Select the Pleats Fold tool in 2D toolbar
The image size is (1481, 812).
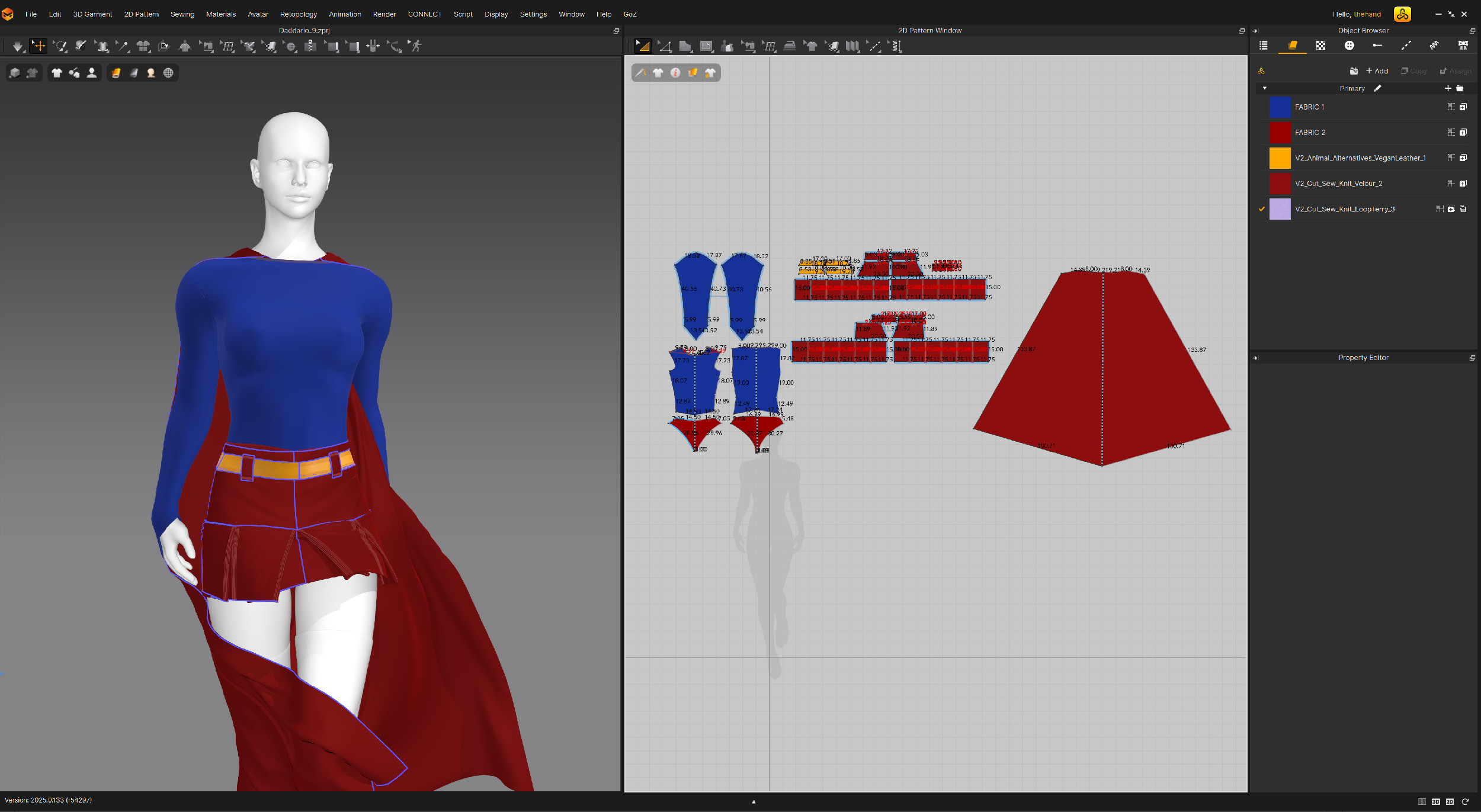tap(852, 46)
